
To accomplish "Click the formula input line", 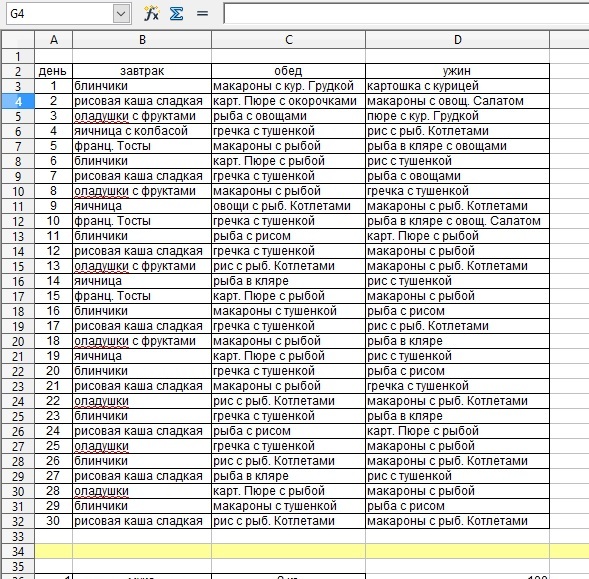I will 406,14.
